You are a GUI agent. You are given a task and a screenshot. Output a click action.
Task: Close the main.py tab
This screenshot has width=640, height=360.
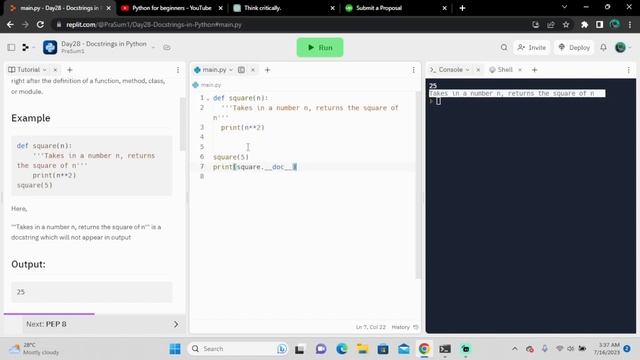click(253, 70)
